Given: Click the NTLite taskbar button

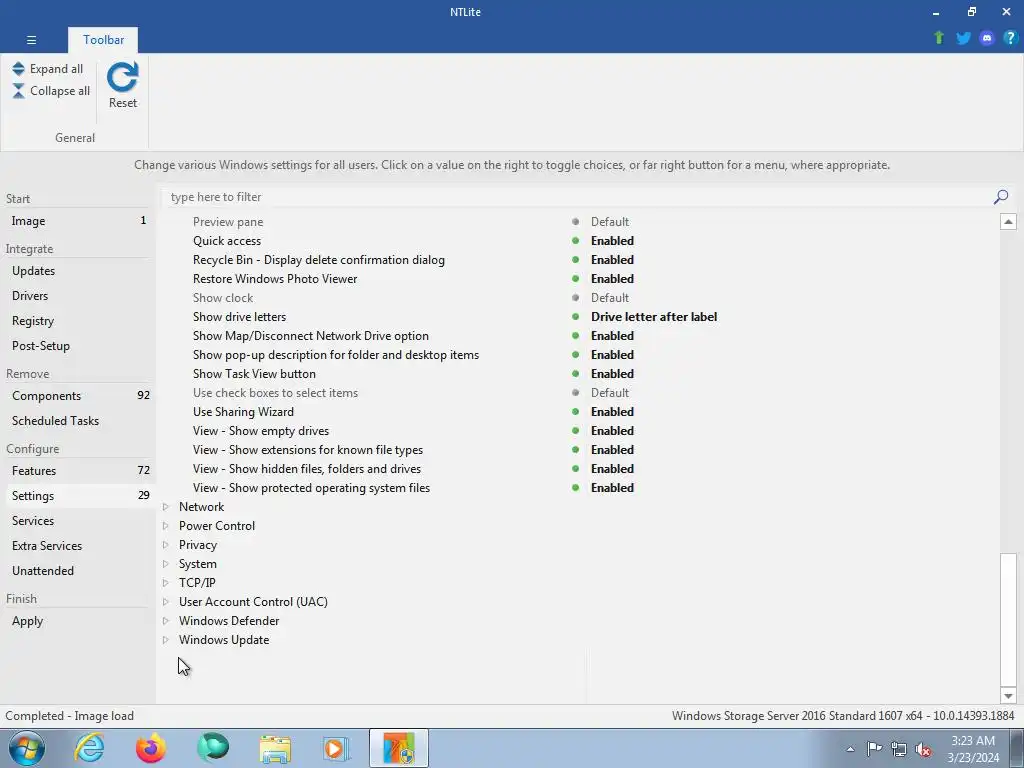Looking at the screenshot, I should 398,748.
